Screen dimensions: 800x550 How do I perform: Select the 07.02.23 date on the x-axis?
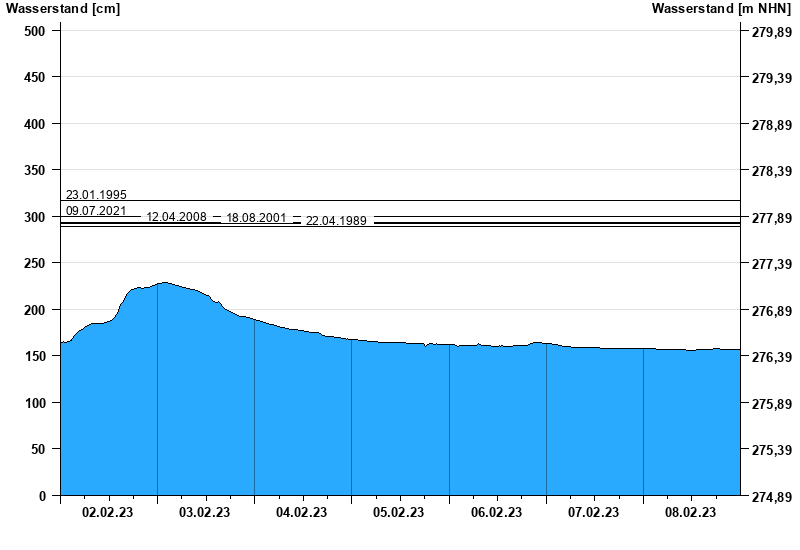click(x=593, y=513)
